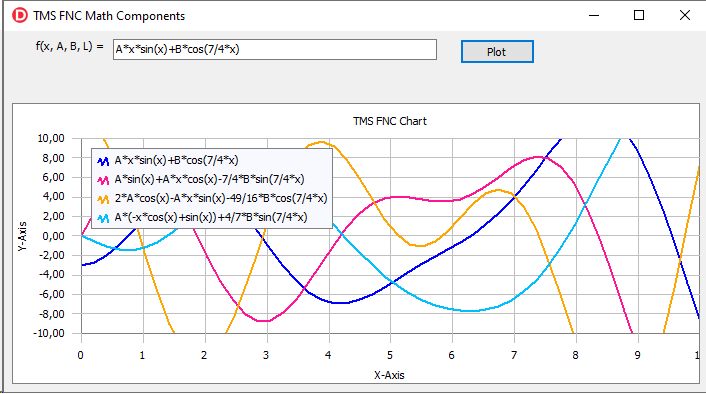Click the TMS FNC Chart title

390,121
